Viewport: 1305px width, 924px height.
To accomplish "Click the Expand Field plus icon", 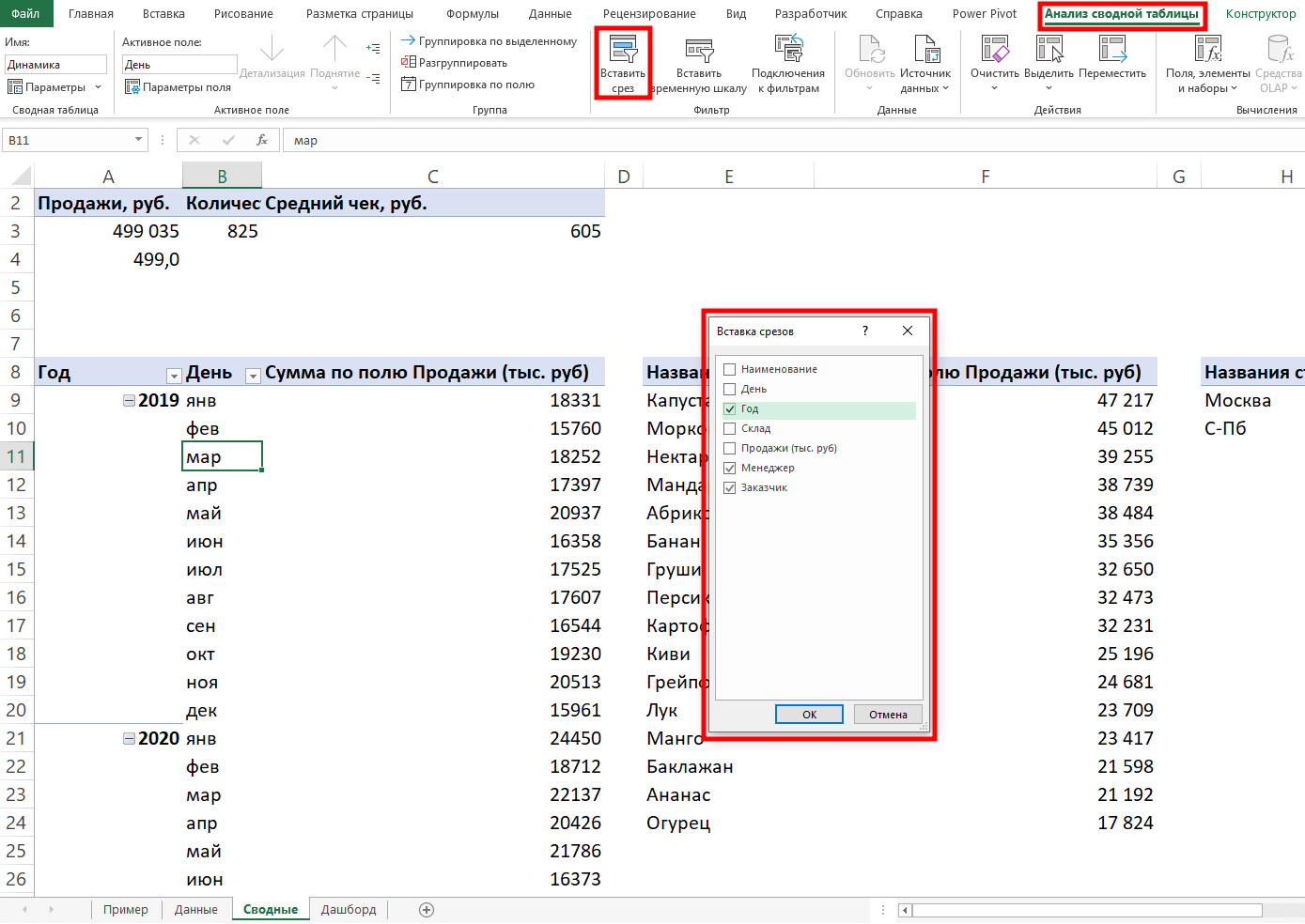I will 373,48.
